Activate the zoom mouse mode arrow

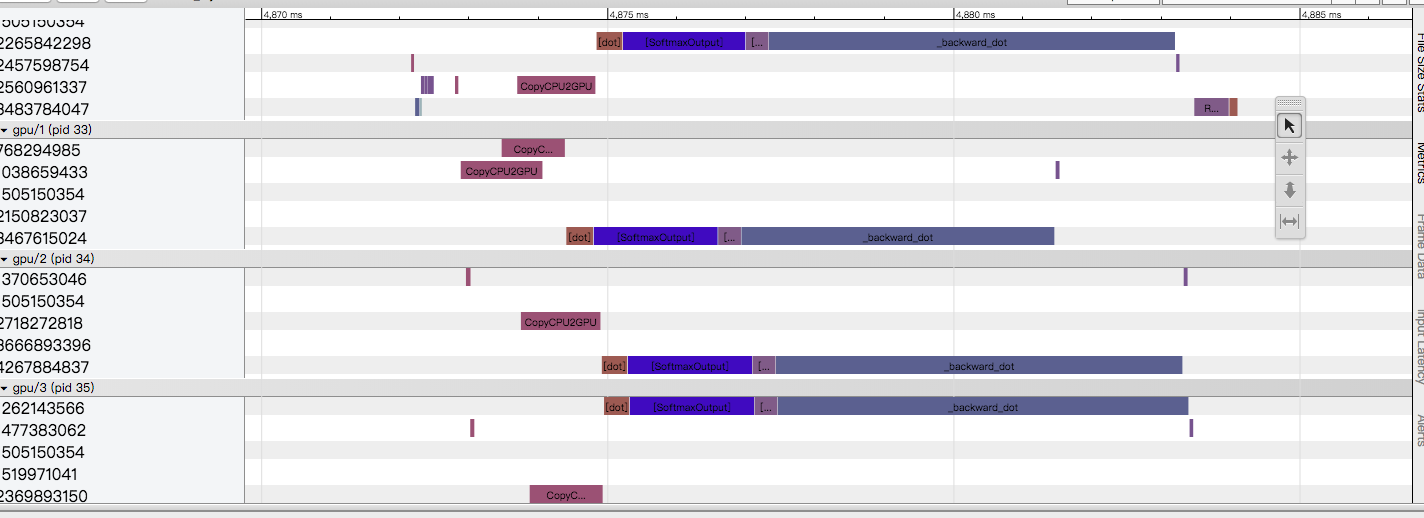point(1290,189)
